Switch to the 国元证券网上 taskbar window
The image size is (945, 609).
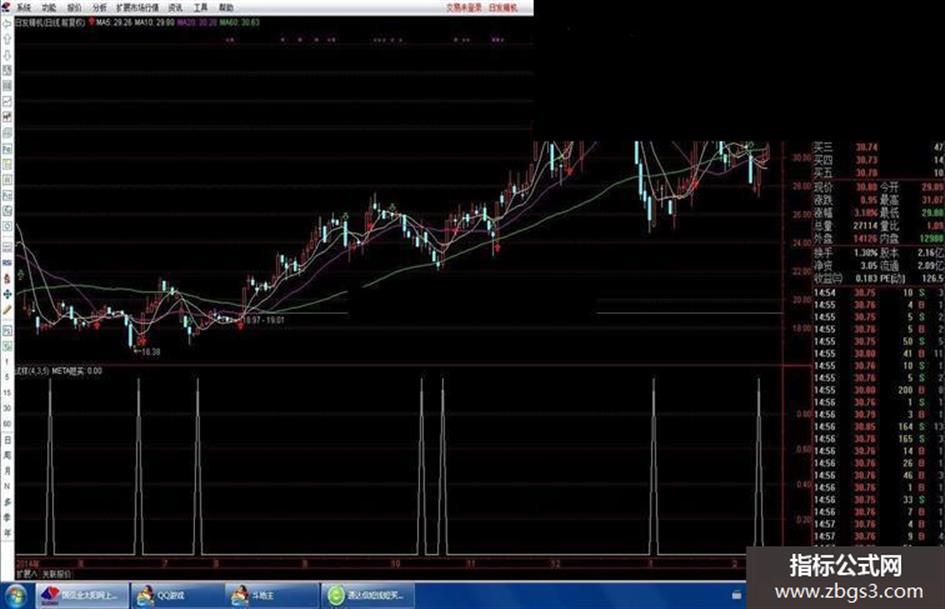click(x=83, y=596)
